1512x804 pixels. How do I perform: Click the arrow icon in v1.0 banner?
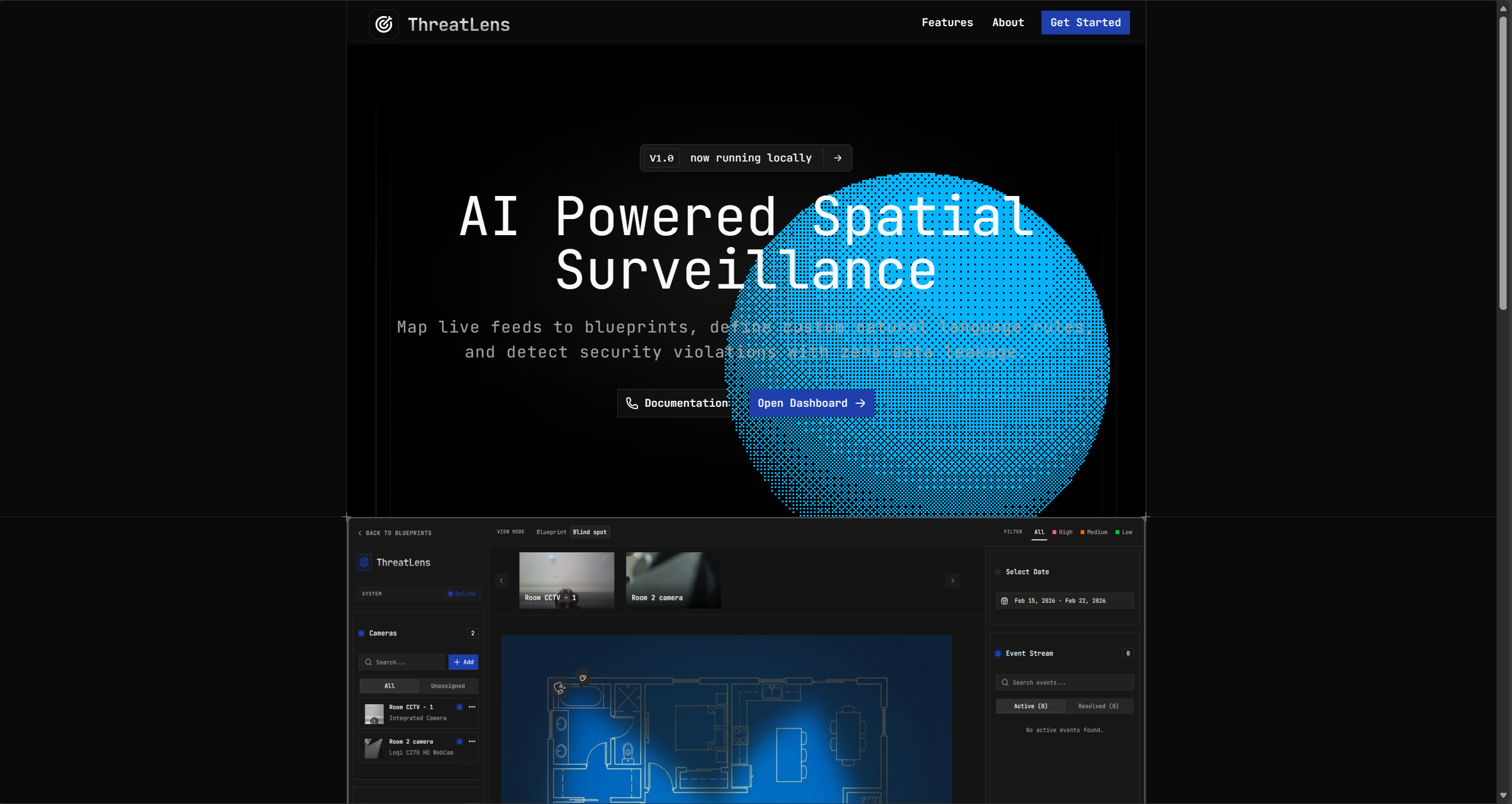838,158
